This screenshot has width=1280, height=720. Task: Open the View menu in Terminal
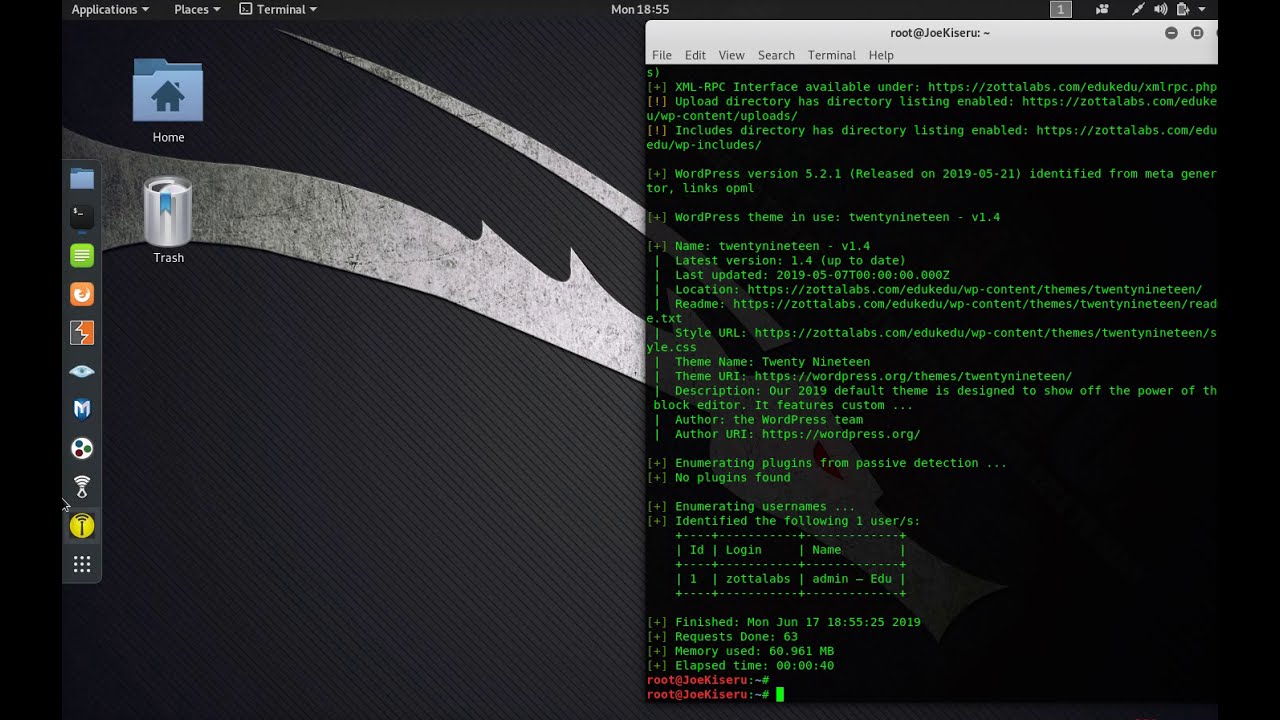point(731,55)
